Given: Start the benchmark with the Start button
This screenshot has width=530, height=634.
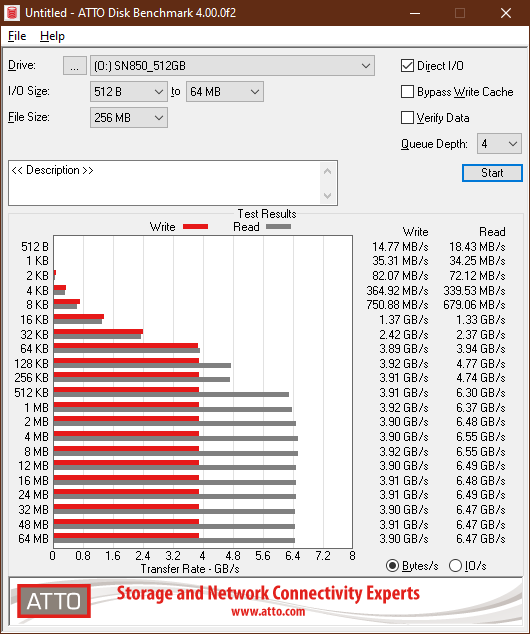Looking at the screenshot, I should (x=492, y=173).
